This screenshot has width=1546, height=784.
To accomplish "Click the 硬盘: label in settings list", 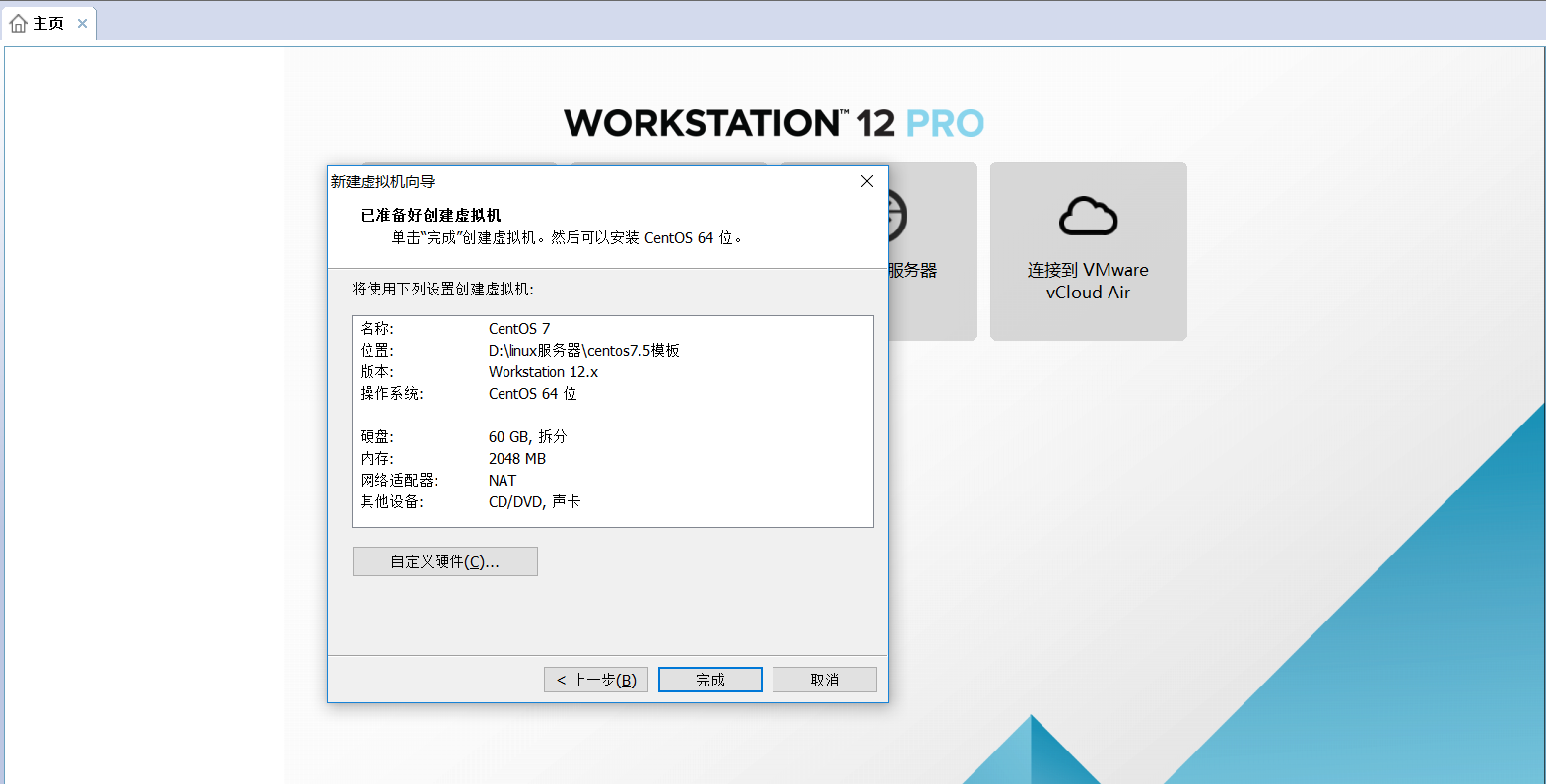I will tap(376, 437).
